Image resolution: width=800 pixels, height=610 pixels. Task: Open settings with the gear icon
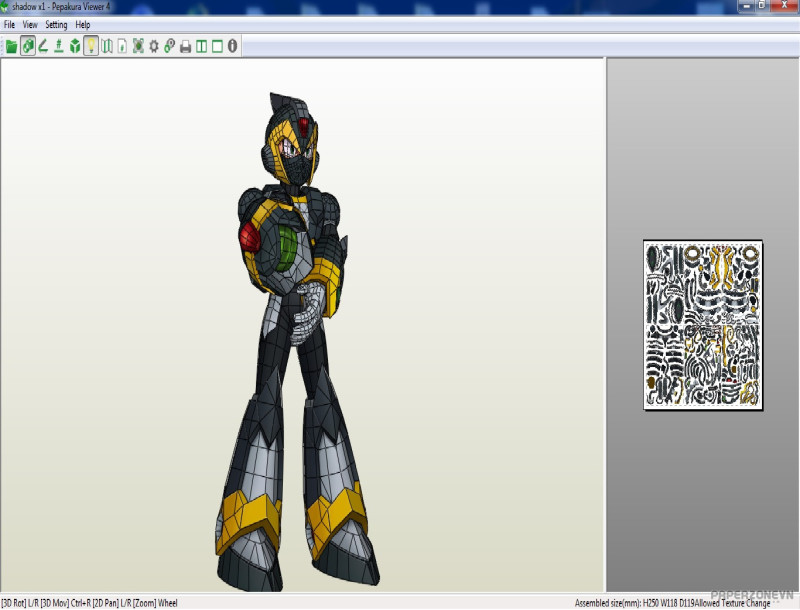point(154,46)
